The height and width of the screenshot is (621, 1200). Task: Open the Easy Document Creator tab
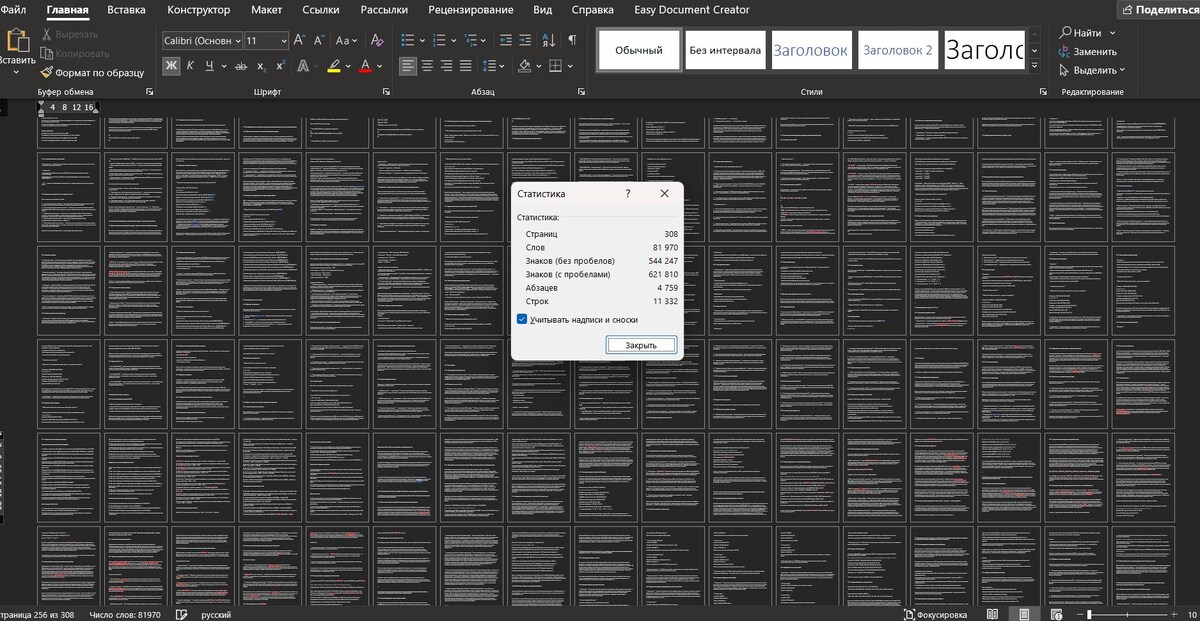tap(691, 10)
